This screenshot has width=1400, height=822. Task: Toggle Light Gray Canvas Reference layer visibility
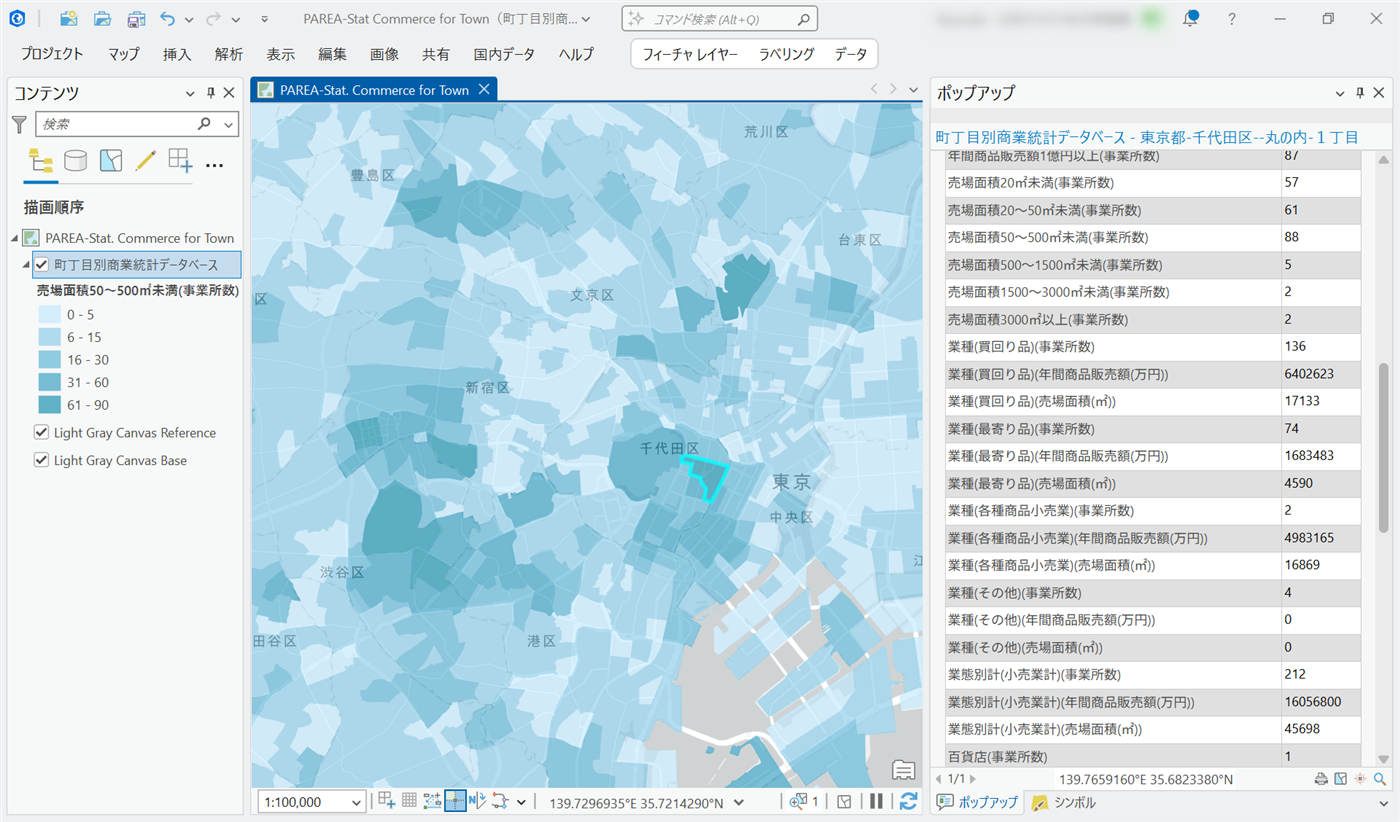click(42, 433)
